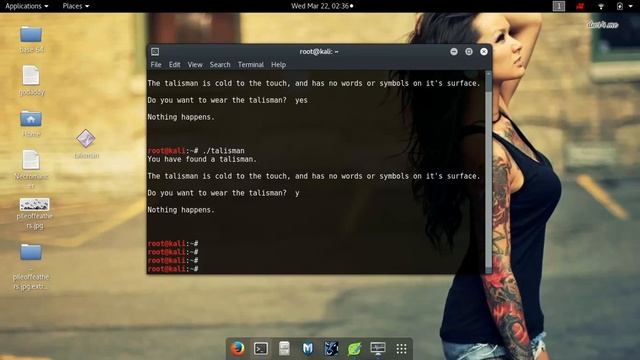The width and height of the screenshot is (640, 360).
Task: Show all applications grid from the dock
Action: coord(401,349)
